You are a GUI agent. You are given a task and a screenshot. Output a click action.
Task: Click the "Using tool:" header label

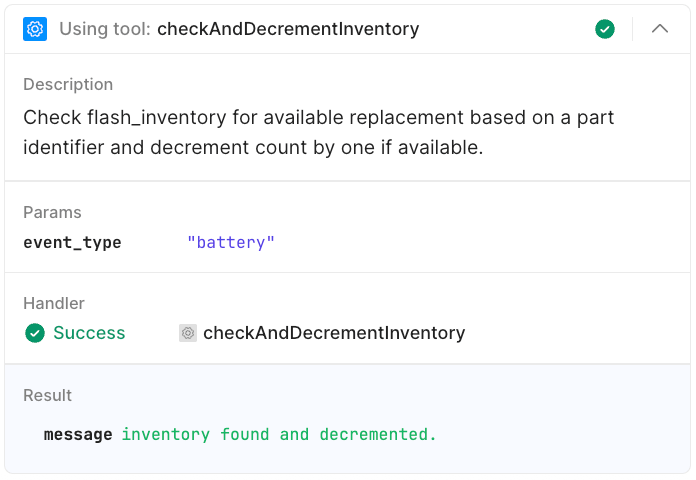coord(105,29)
